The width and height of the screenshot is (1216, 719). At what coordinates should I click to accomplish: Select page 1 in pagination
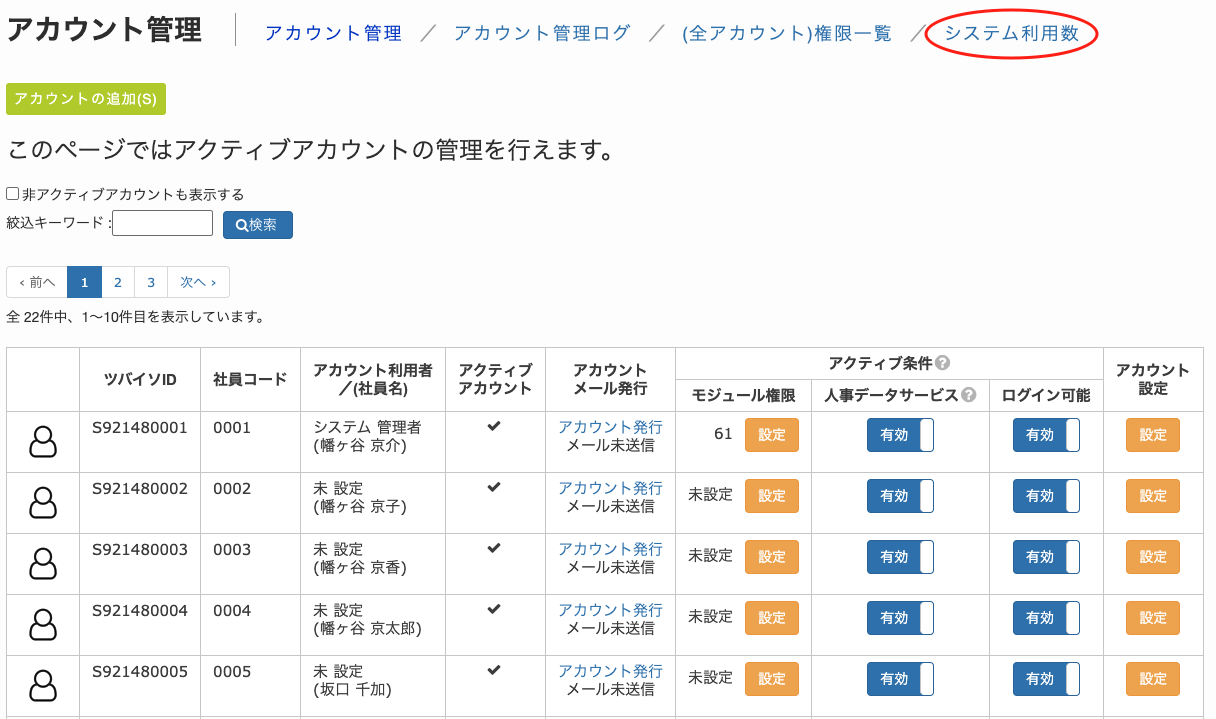84,282
